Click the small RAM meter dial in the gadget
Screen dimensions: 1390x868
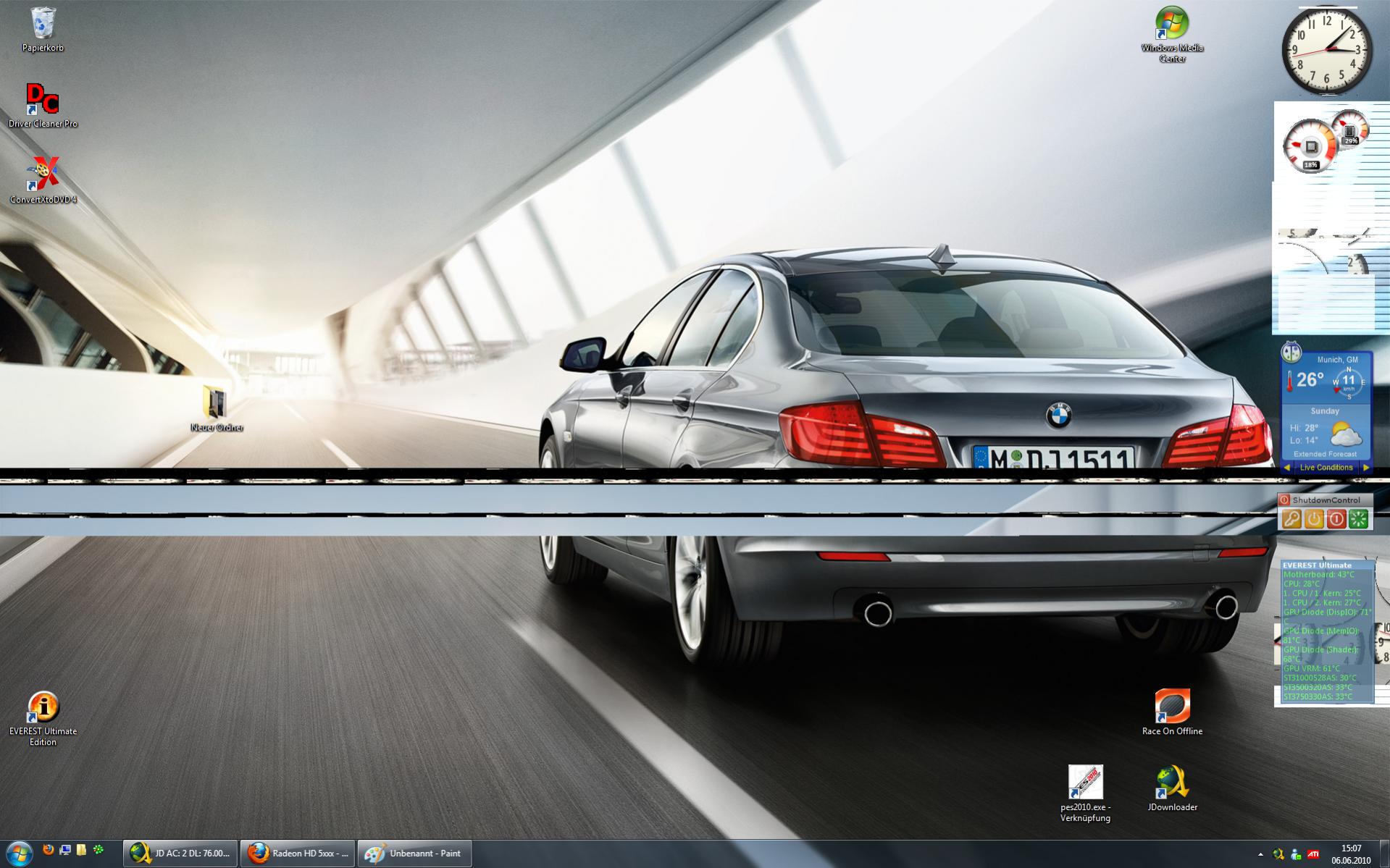pyautogui.click(x=1350, y=128)
